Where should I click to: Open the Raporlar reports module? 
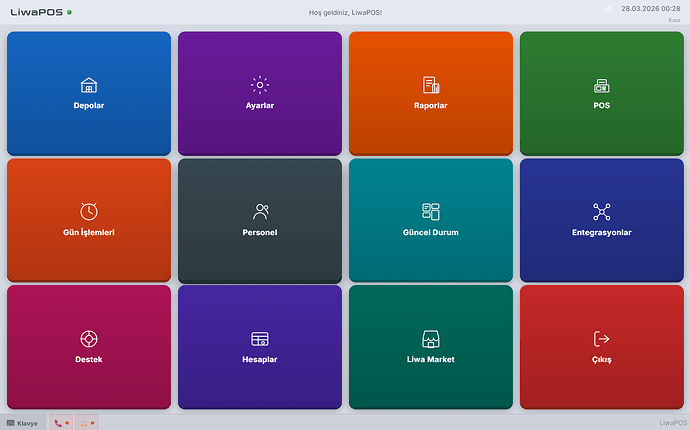(430, 93)
